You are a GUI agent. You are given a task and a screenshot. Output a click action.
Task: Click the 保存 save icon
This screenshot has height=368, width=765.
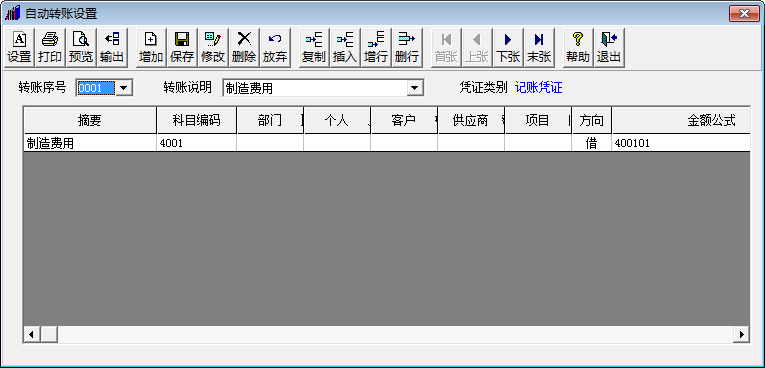point(182,47)
